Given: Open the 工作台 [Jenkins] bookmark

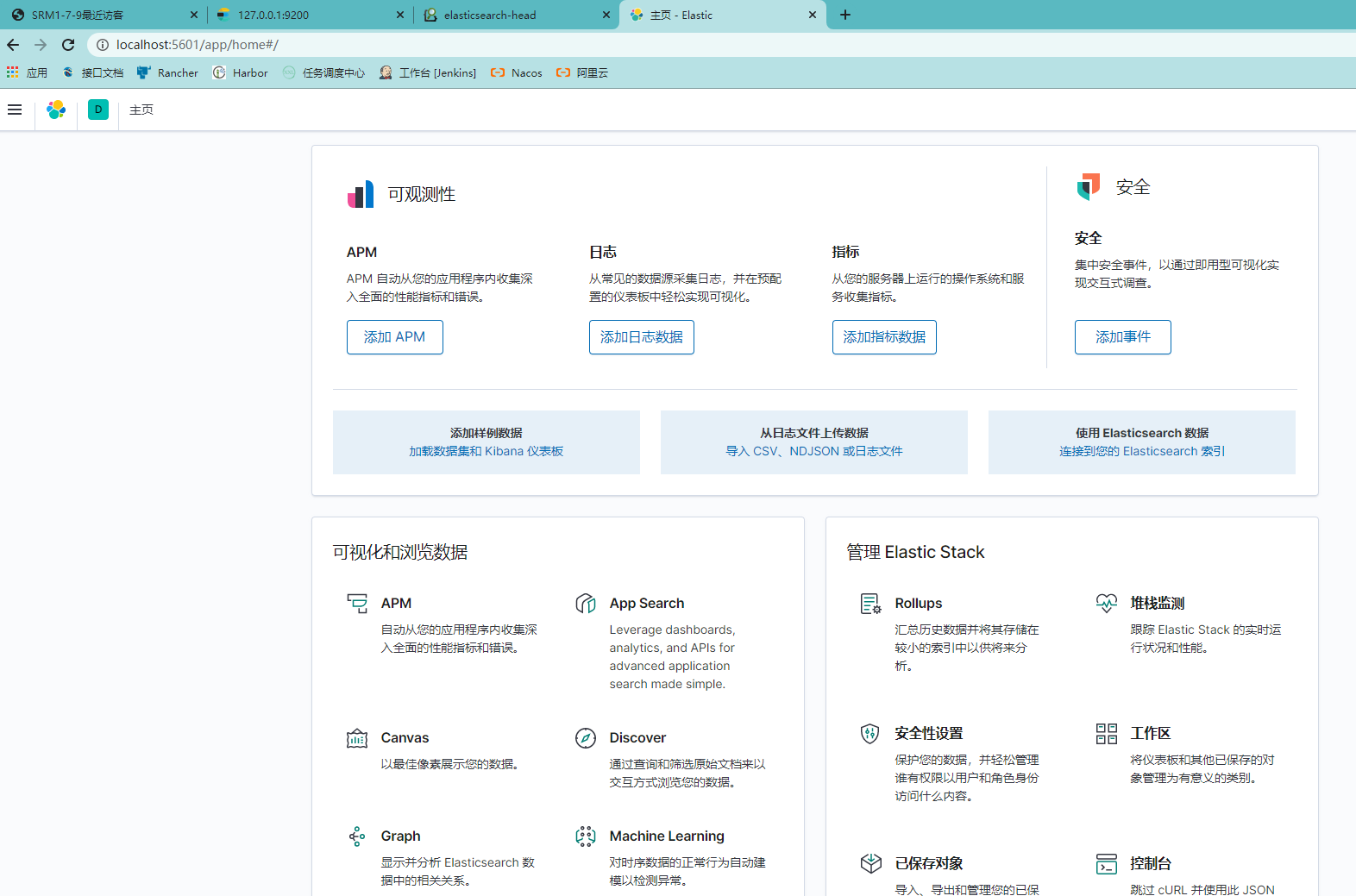Looking at the screenshot, I should pos(428,73).
